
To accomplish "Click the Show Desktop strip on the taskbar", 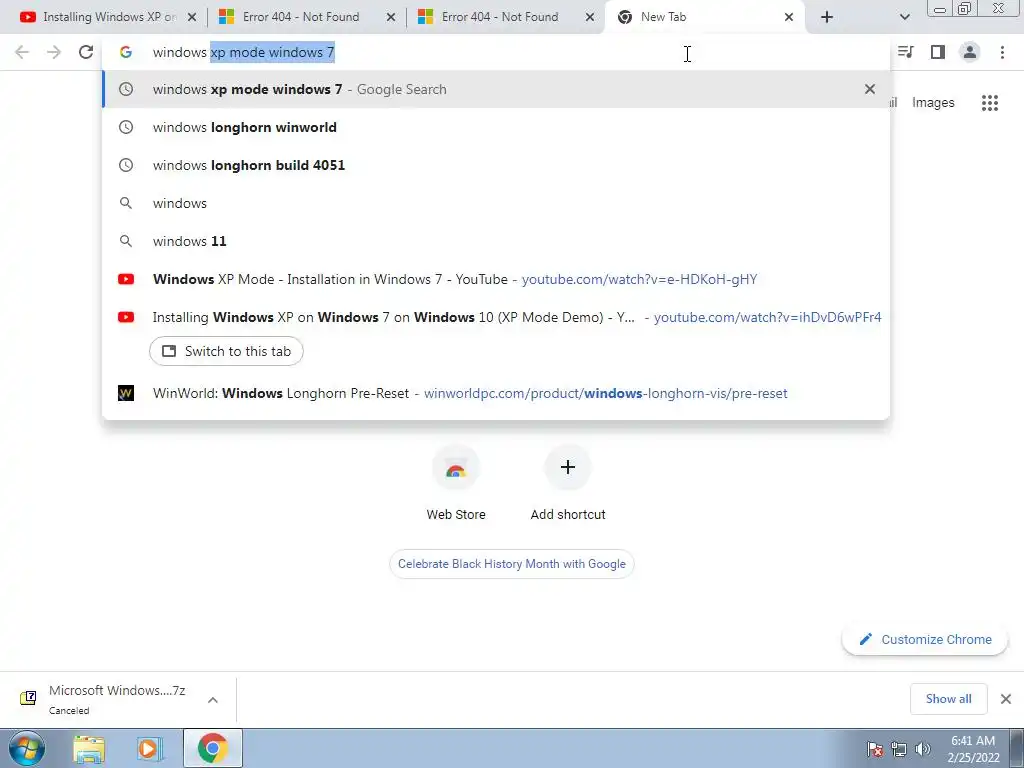I will tap(1017, 748).
